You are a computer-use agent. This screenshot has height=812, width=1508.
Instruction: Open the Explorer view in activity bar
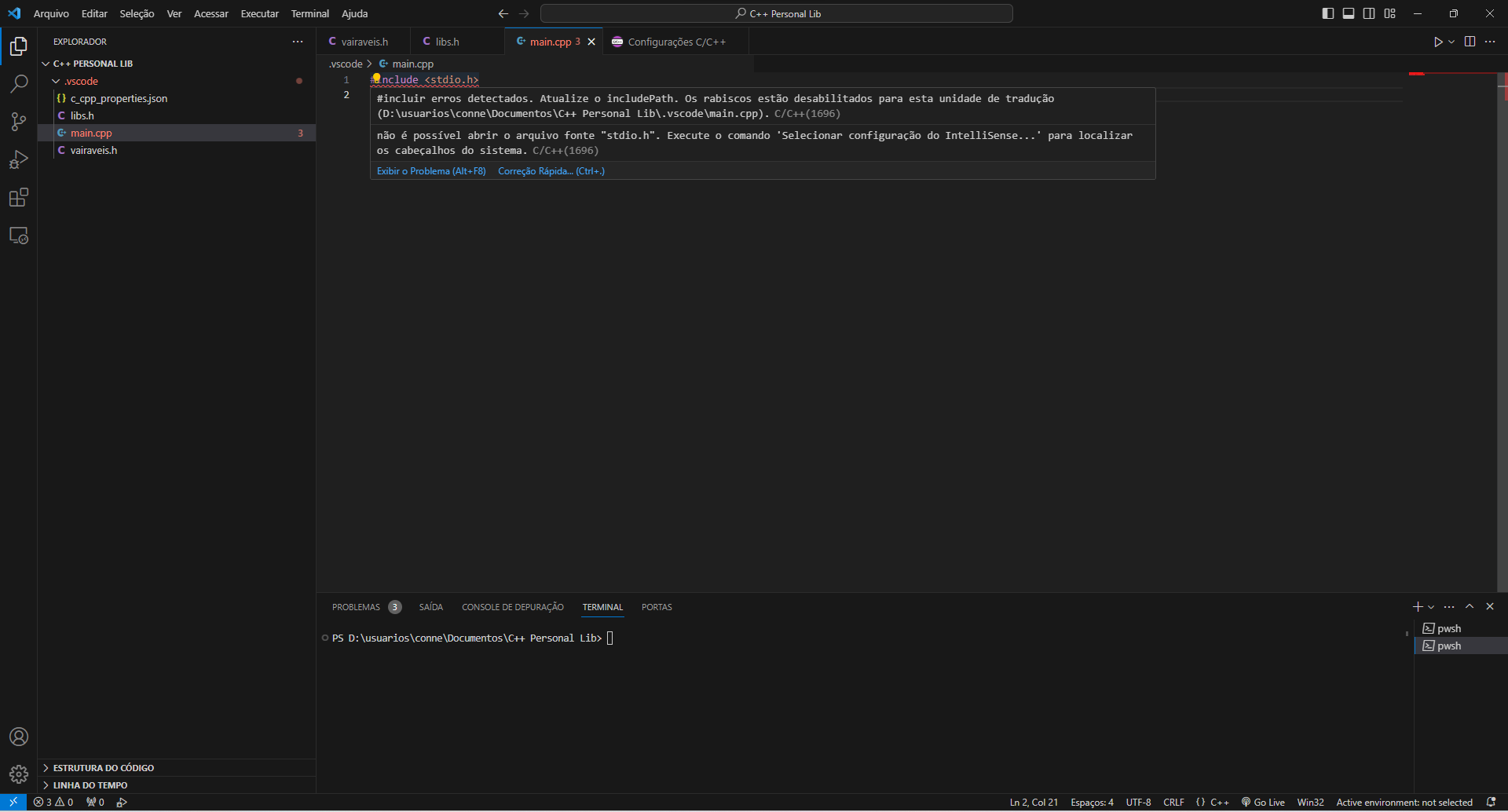(x=19, y=46)
